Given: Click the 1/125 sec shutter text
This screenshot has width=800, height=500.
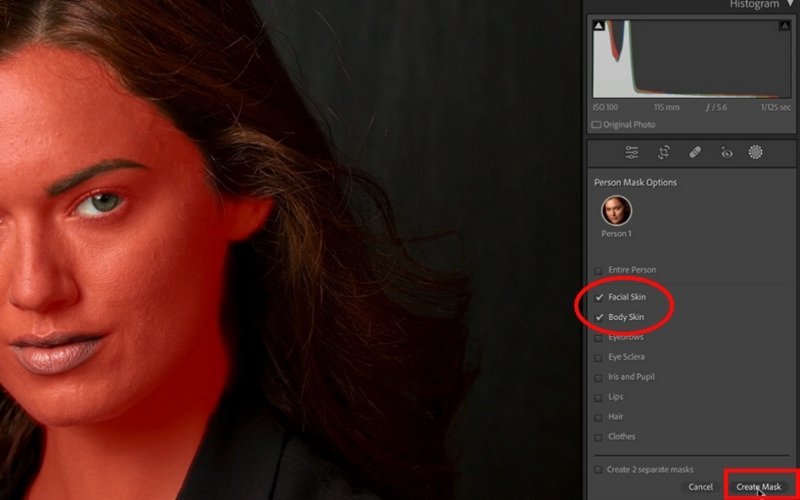Looking at the screenshot, I should (776, 108).
